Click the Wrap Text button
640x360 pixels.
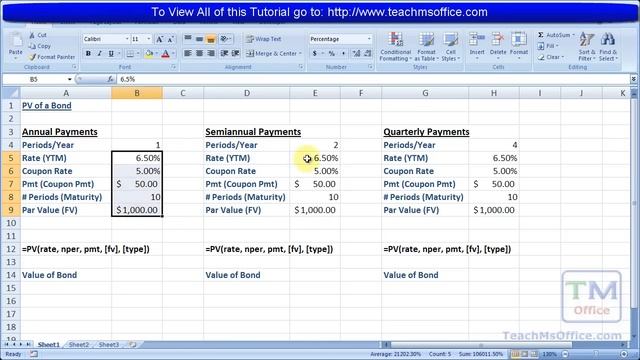pos(264,39)
